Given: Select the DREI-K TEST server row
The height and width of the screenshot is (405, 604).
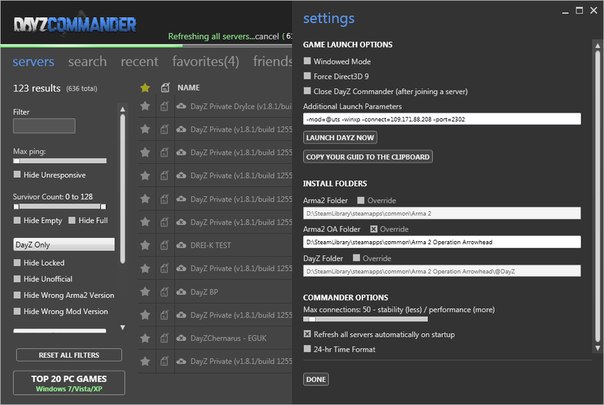Looking at the screenshot, I should tap(215, 245).
